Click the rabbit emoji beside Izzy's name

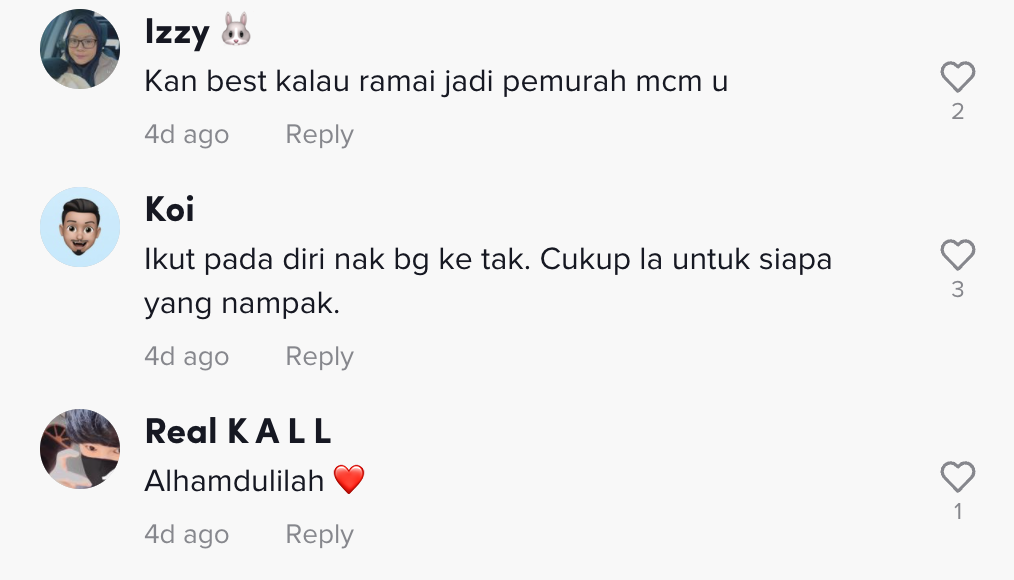click(236, 30)
